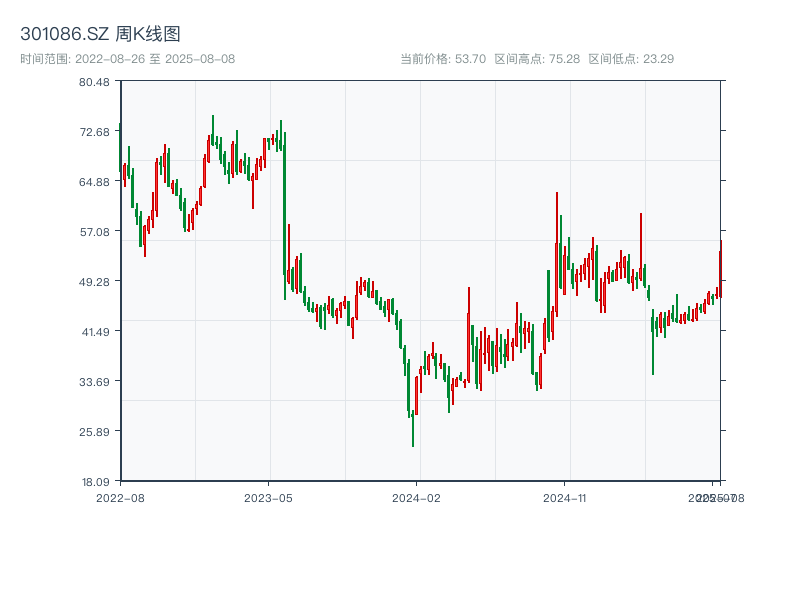The image size is (800, 600).
Task: Click the 41.49 price axis label
Action: point(94,332)
